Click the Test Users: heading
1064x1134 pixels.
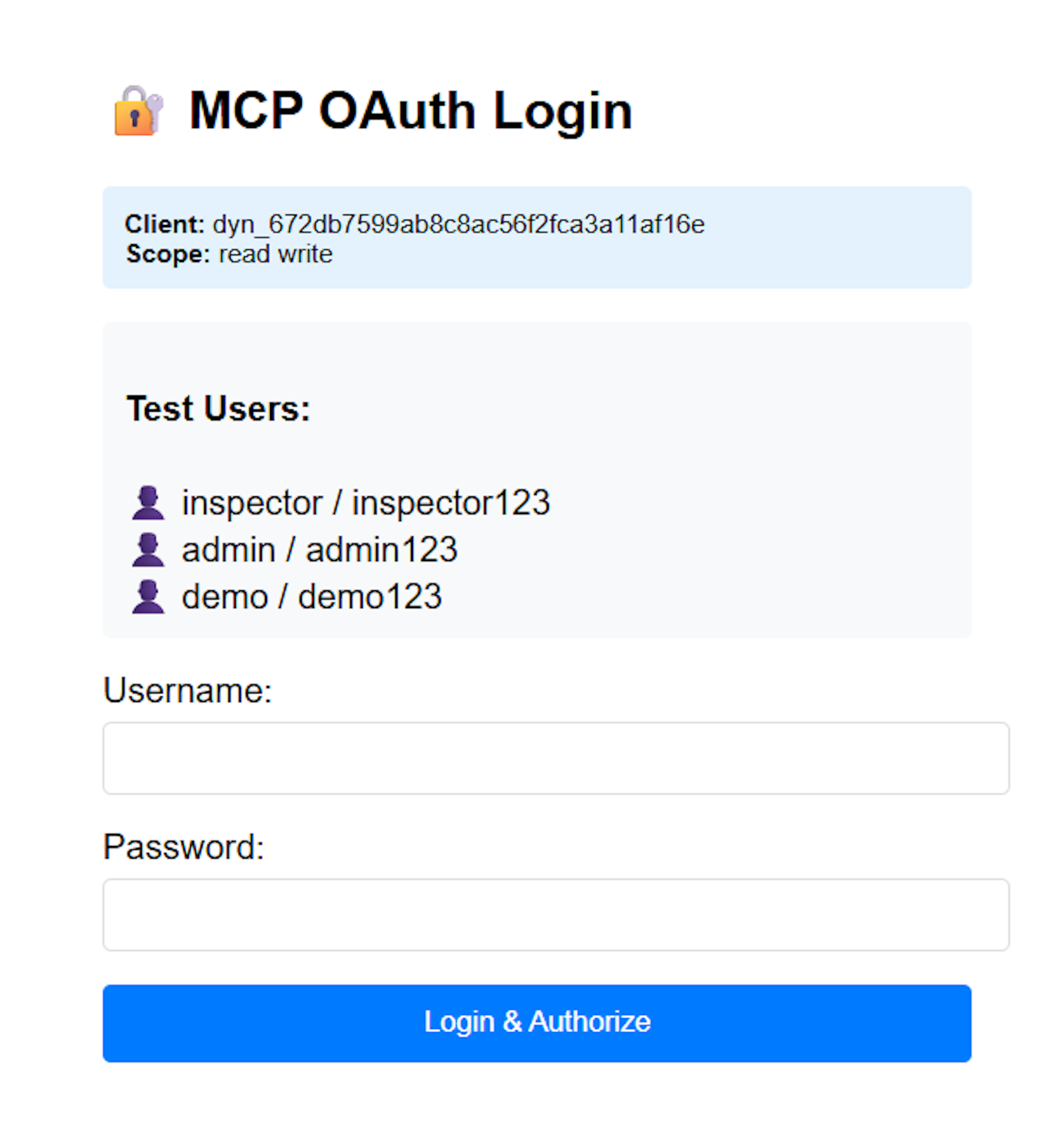click(219, 407)
